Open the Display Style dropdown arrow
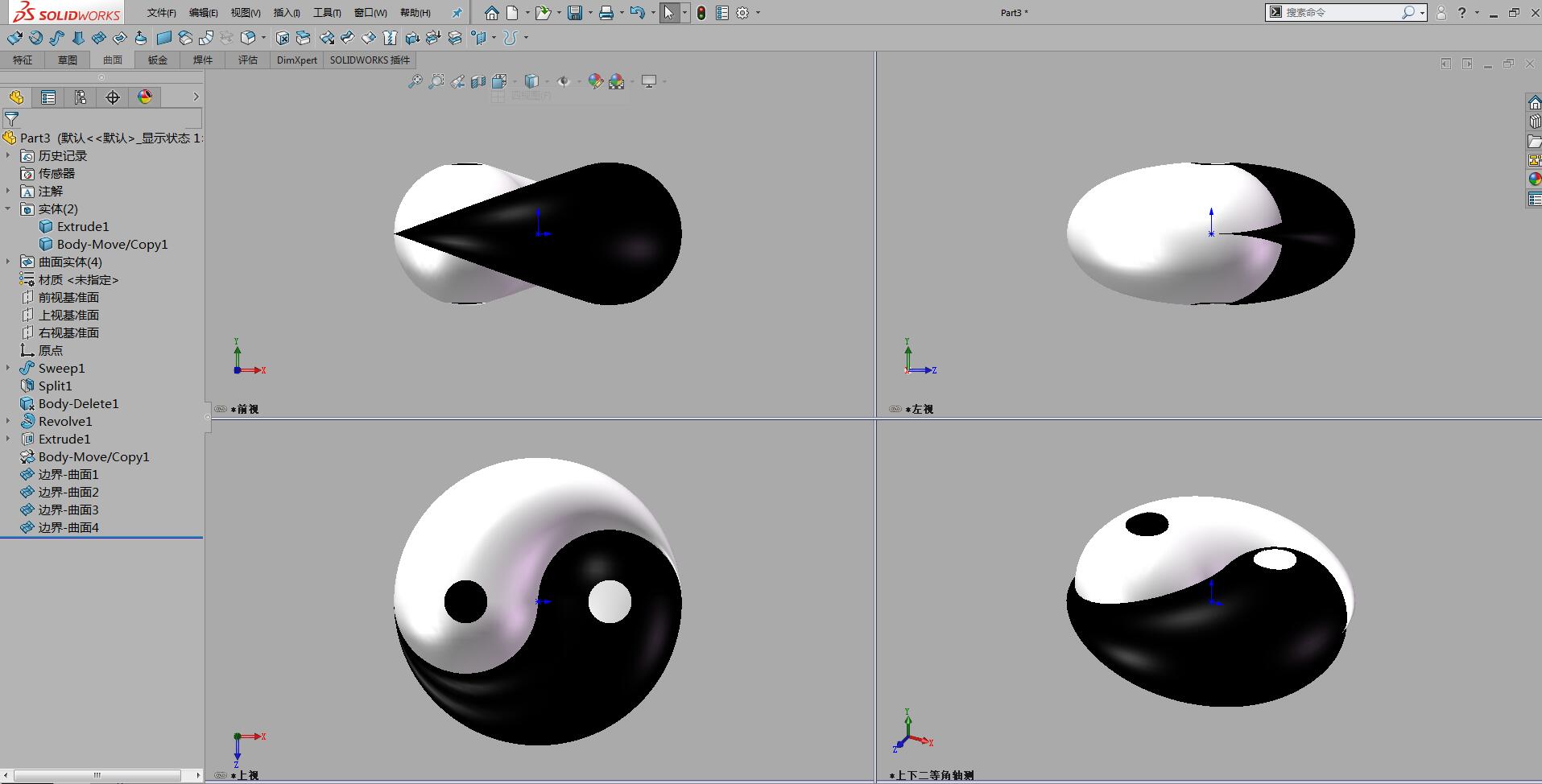1542x784 pixels. tap(547, 81)
